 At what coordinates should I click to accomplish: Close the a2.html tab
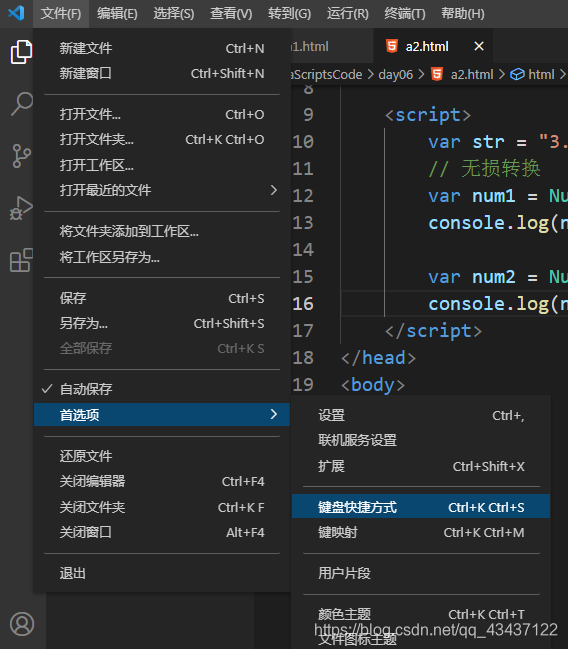point(479,46)
